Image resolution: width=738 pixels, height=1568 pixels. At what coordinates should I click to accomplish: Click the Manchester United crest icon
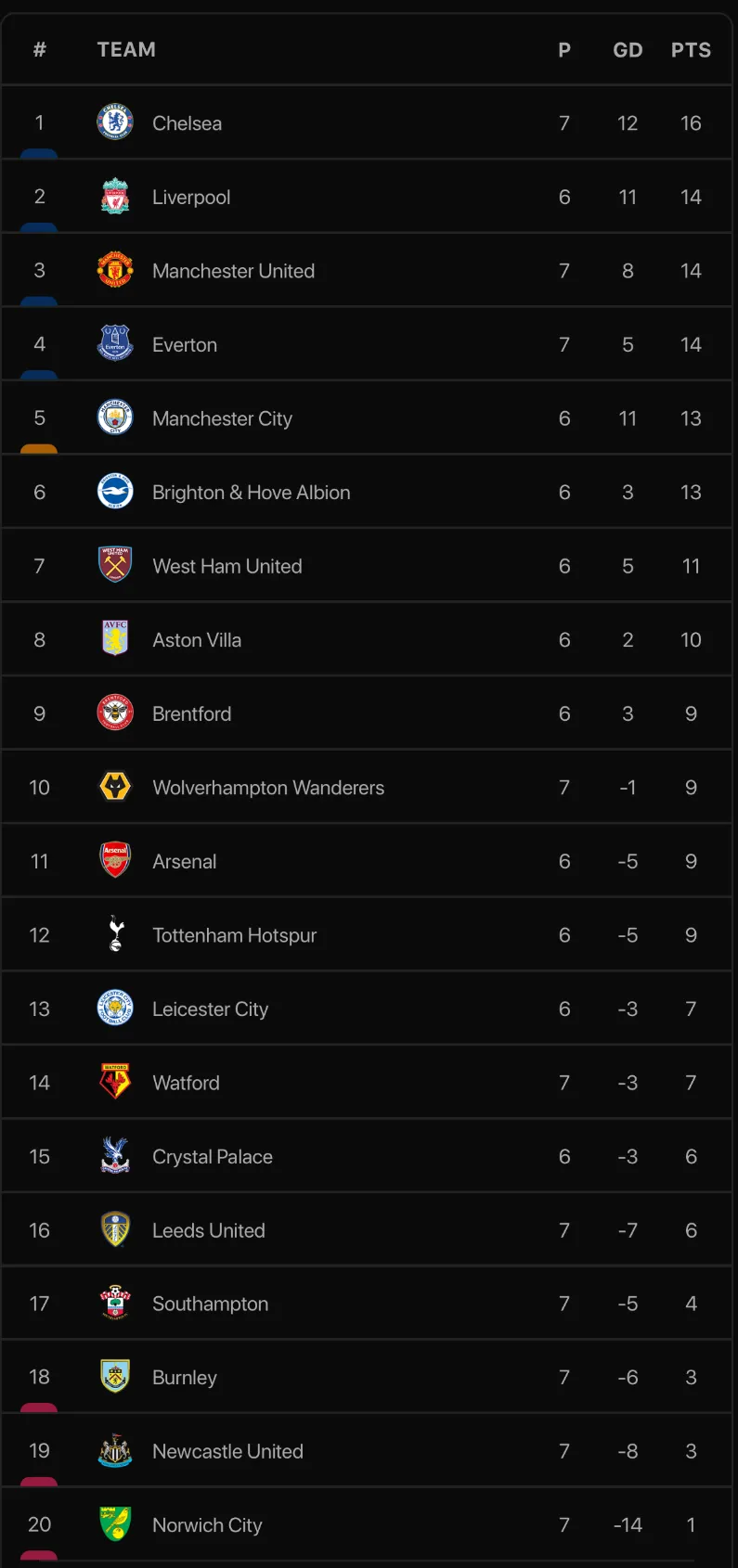(115, 270)
